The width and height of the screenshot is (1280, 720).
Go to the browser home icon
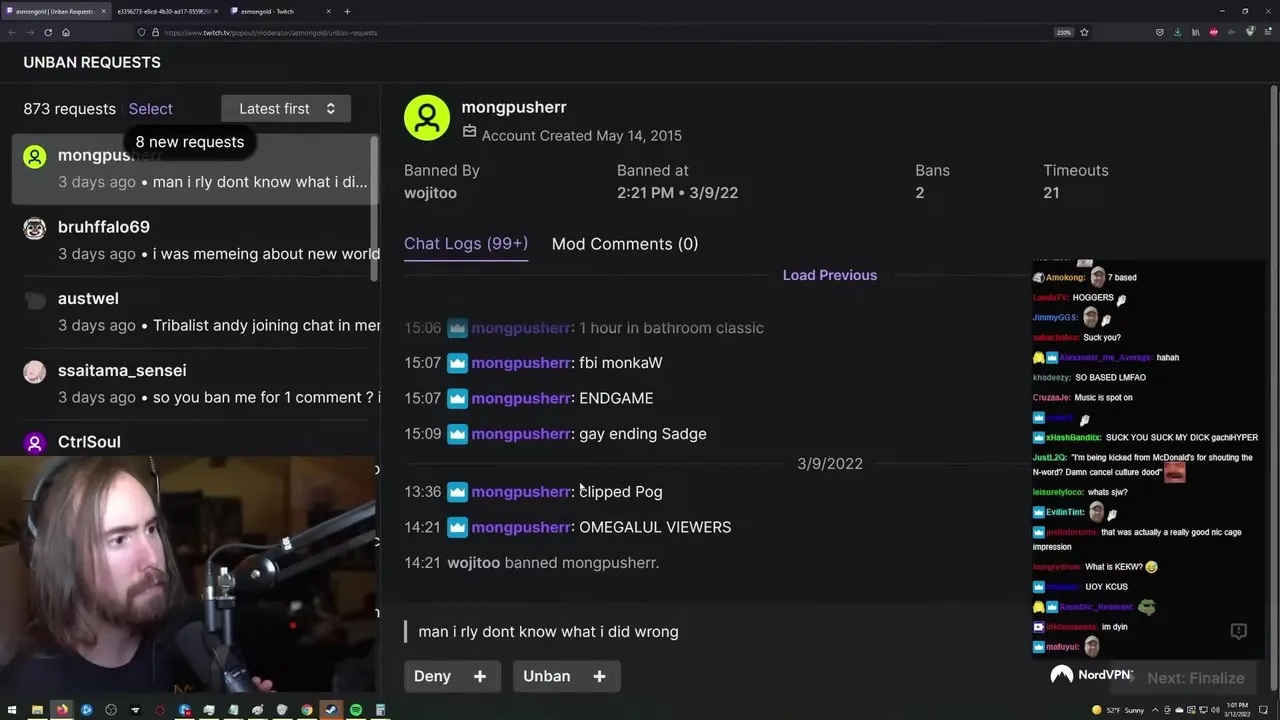(66, 32)
